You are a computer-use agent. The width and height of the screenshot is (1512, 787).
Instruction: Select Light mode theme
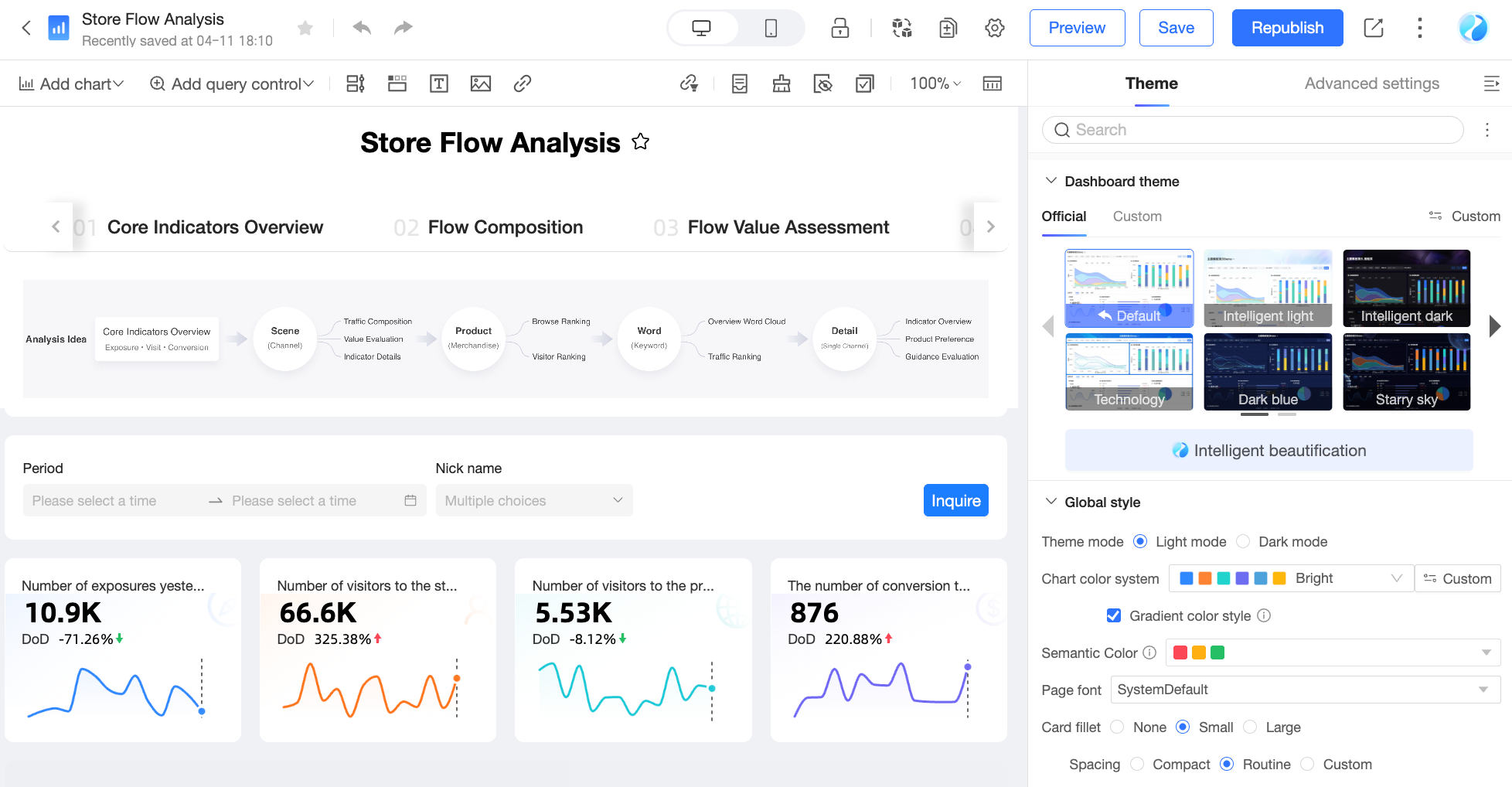1140,542
